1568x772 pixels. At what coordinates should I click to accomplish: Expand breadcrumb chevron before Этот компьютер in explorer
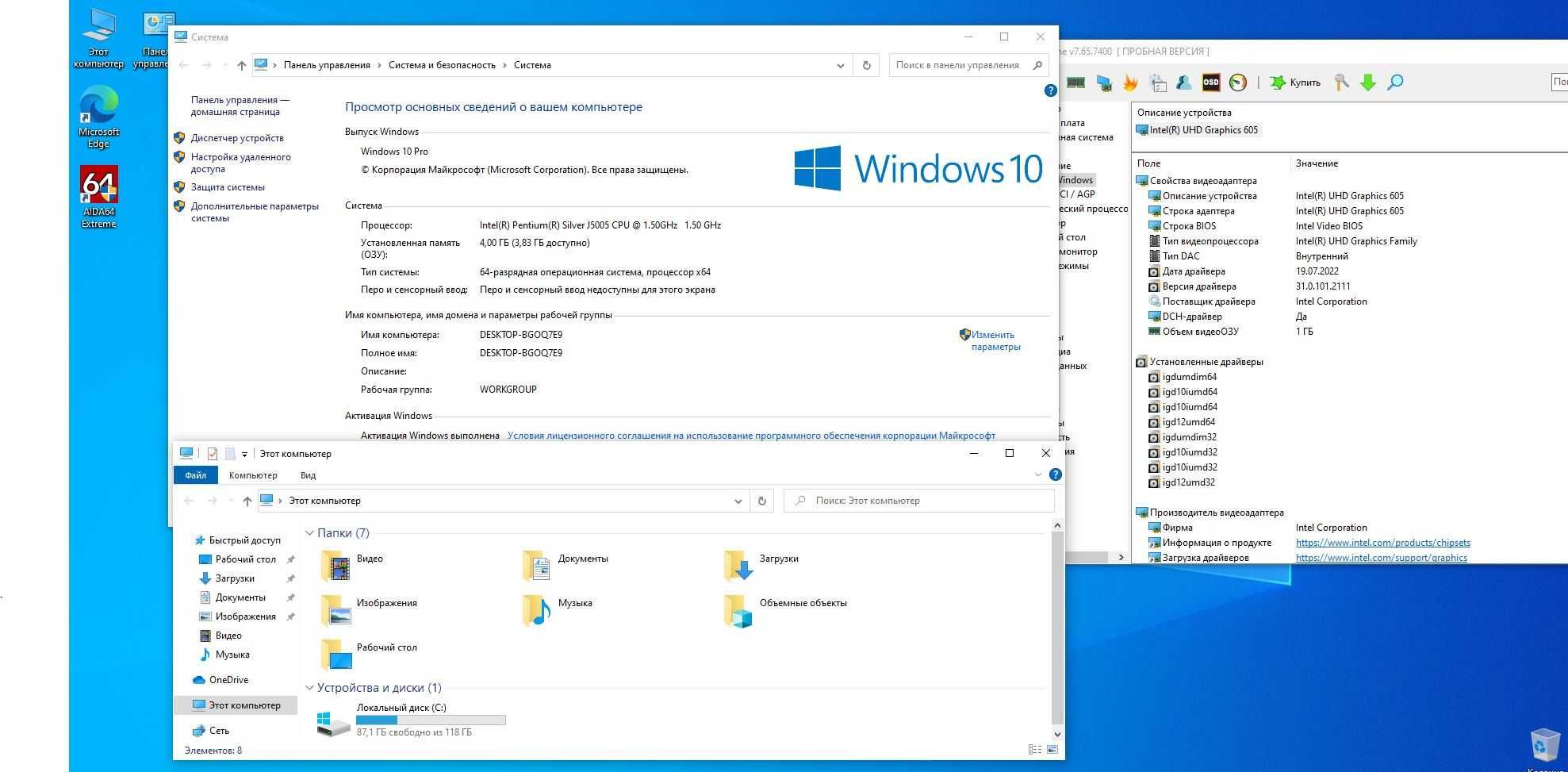click(x=280, y=501)
